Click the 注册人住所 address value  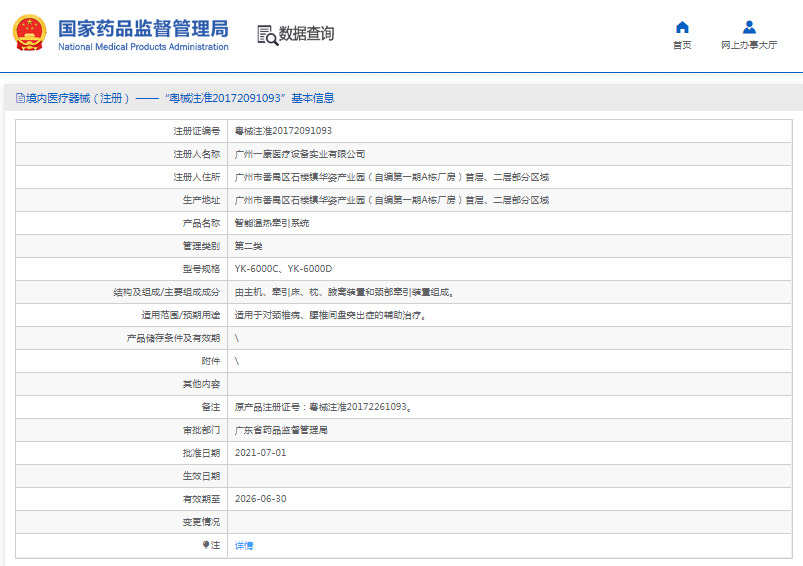click(x=391, y=177)
